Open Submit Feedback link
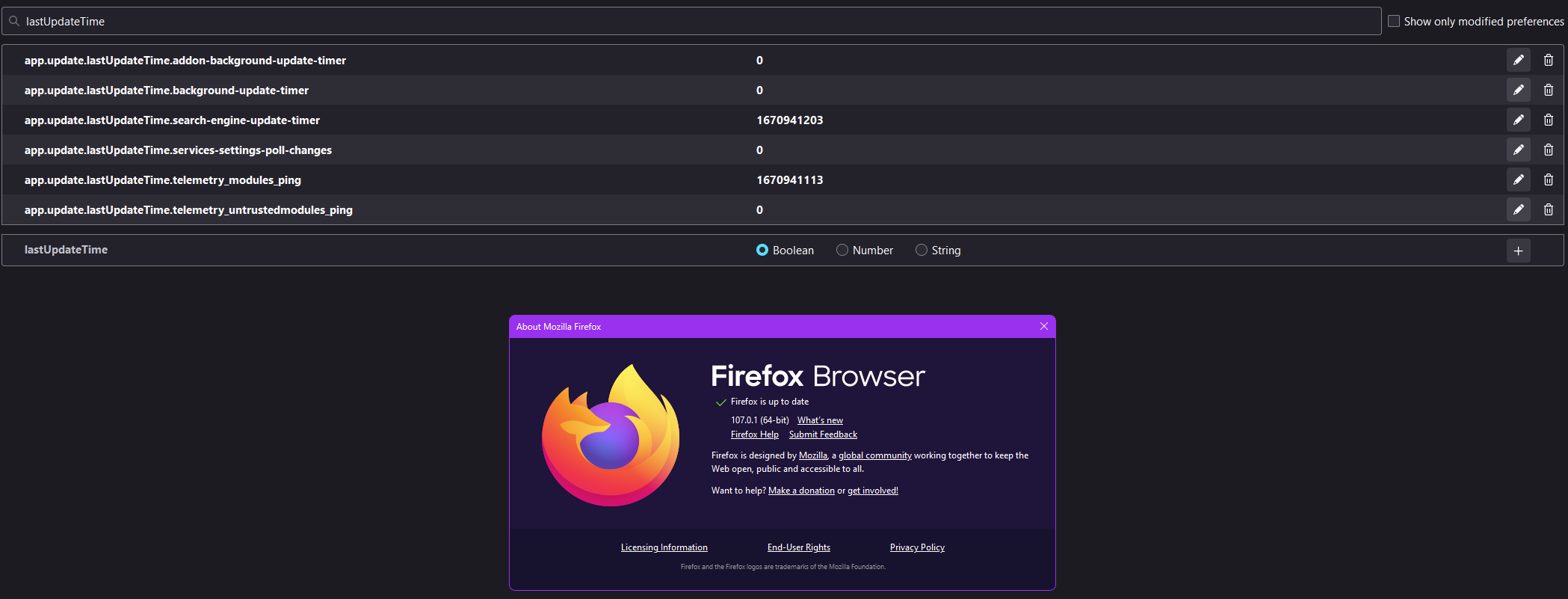 [823, 434]
